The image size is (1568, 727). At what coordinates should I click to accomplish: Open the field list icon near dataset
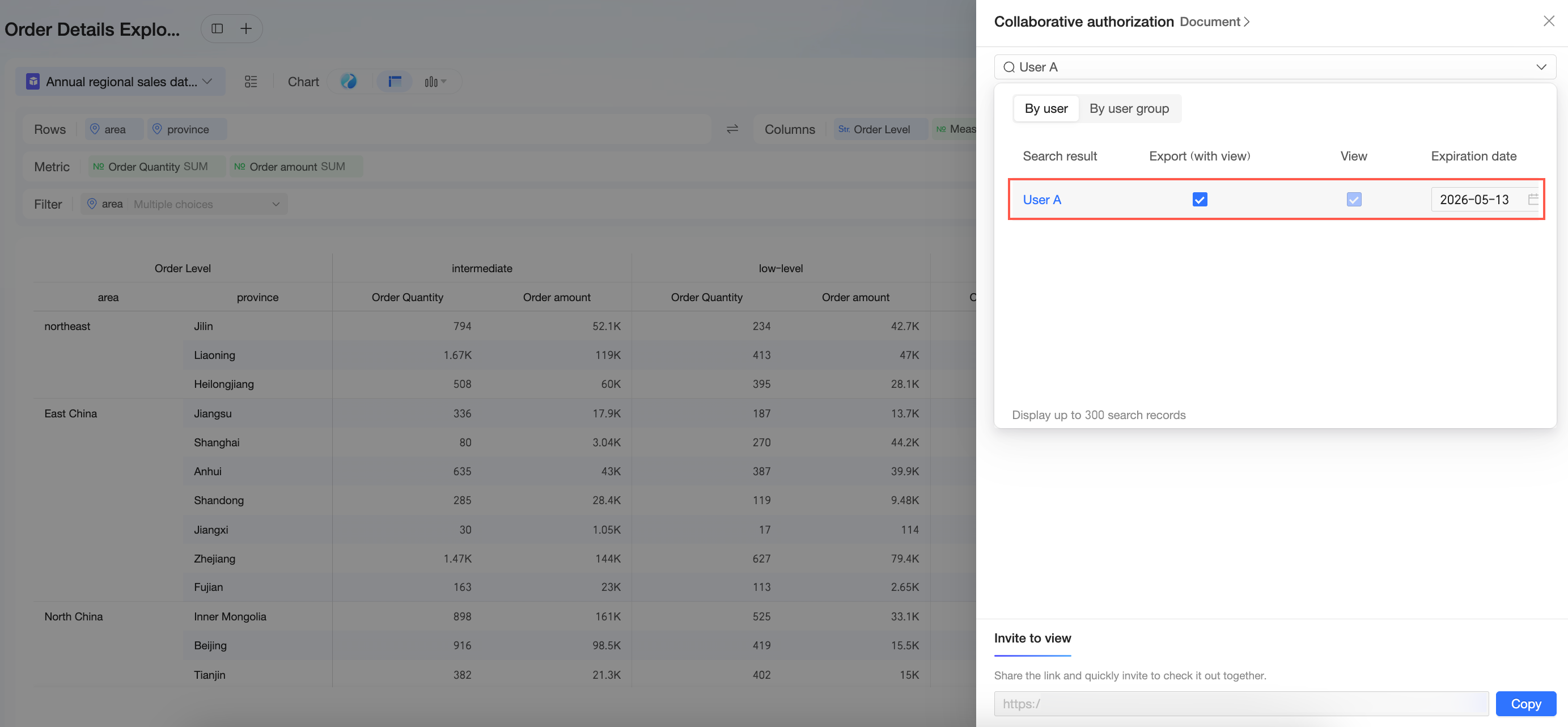(251, 82)
